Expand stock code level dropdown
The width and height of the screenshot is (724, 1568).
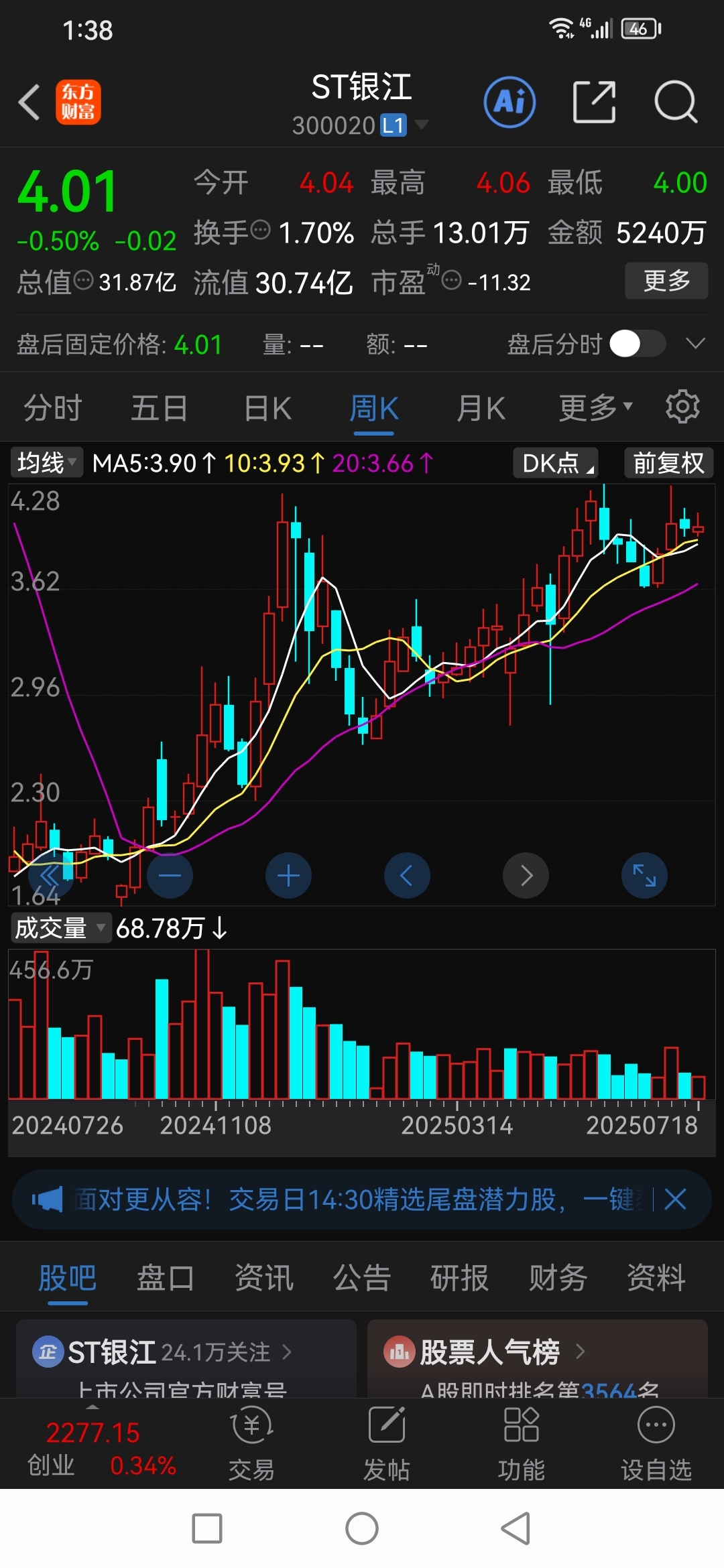click(x=422, y=125)
